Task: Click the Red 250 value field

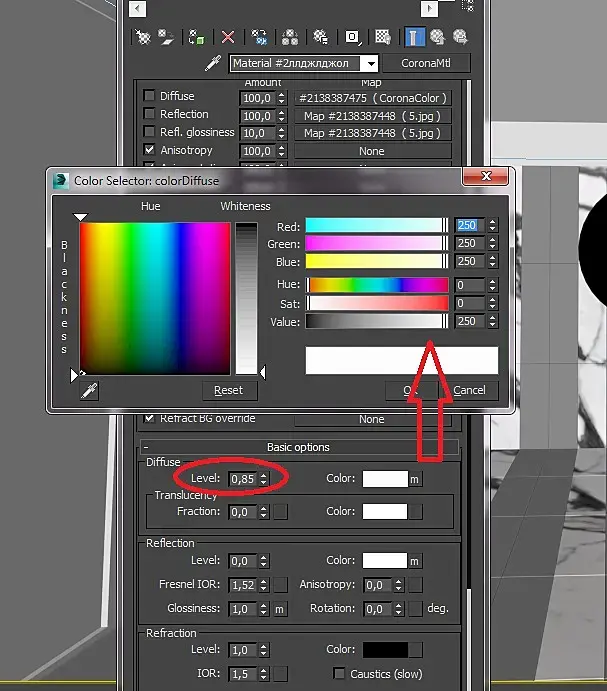Action: pos(470,225)
